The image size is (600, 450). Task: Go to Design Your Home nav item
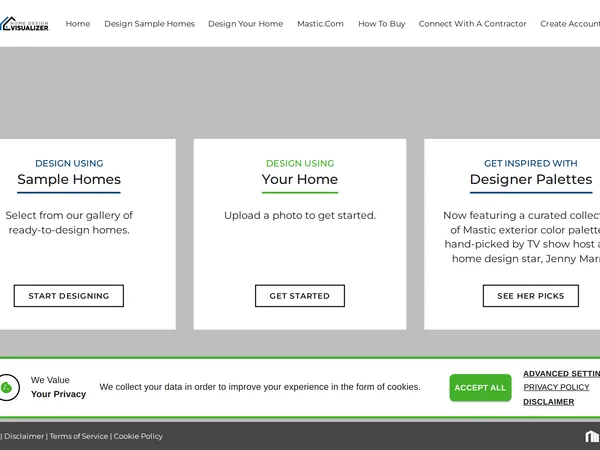[245, 24]
